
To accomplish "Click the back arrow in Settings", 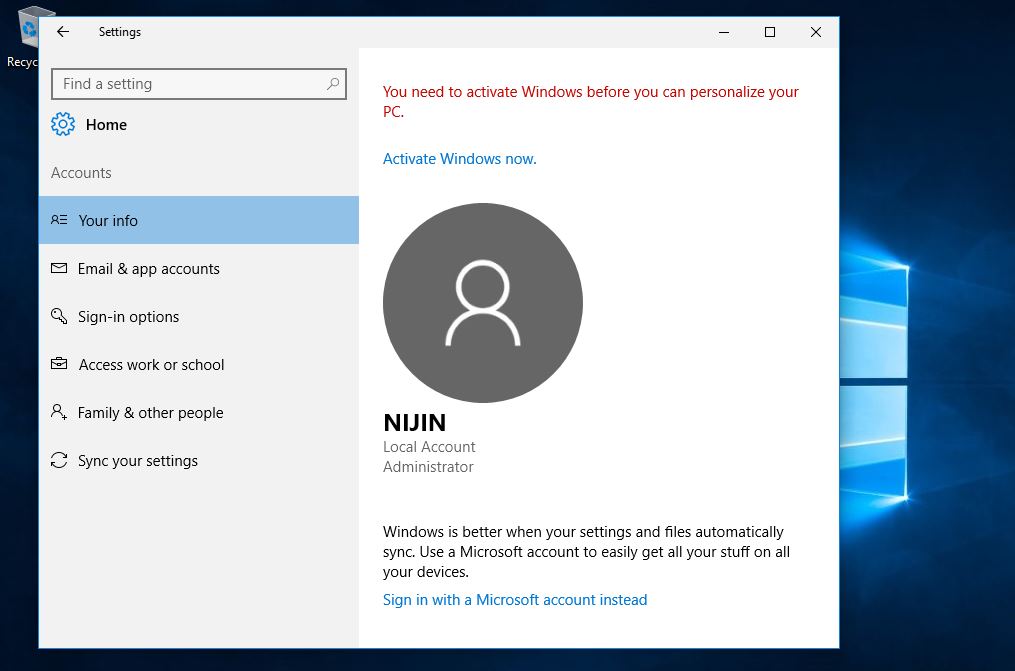I will click(63, 32).
